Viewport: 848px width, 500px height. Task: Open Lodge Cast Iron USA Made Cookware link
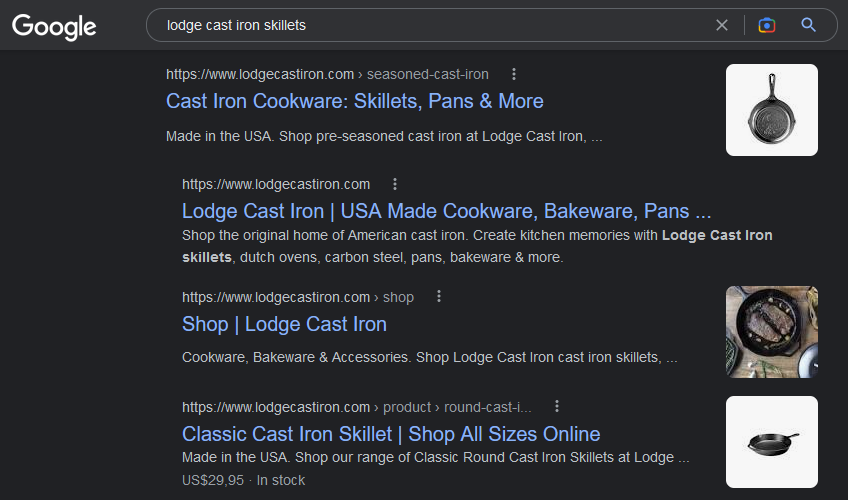click(x=446, y=211)
